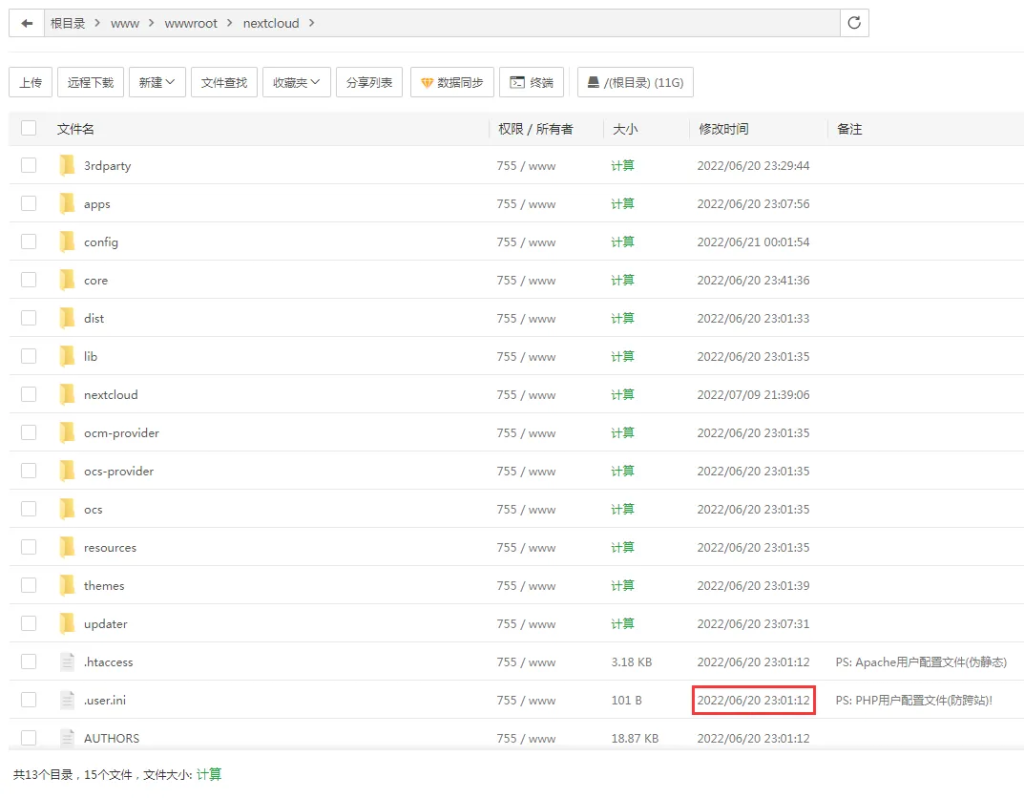Click the 3rdparty folder icon
Screen dimensions: 1024x798
point(67,166)
